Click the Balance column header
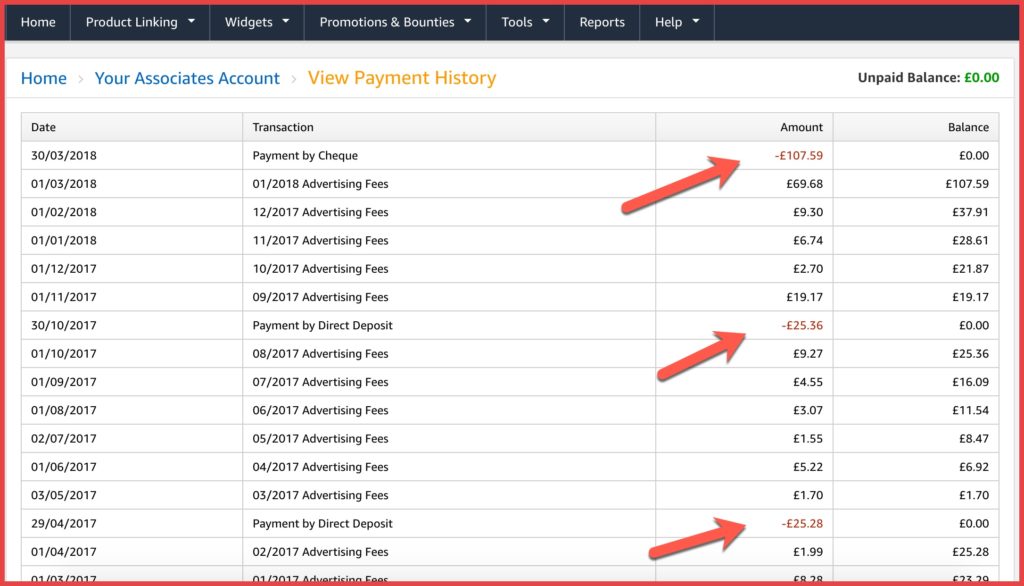The image size is (1024, 586). (916, 127)
